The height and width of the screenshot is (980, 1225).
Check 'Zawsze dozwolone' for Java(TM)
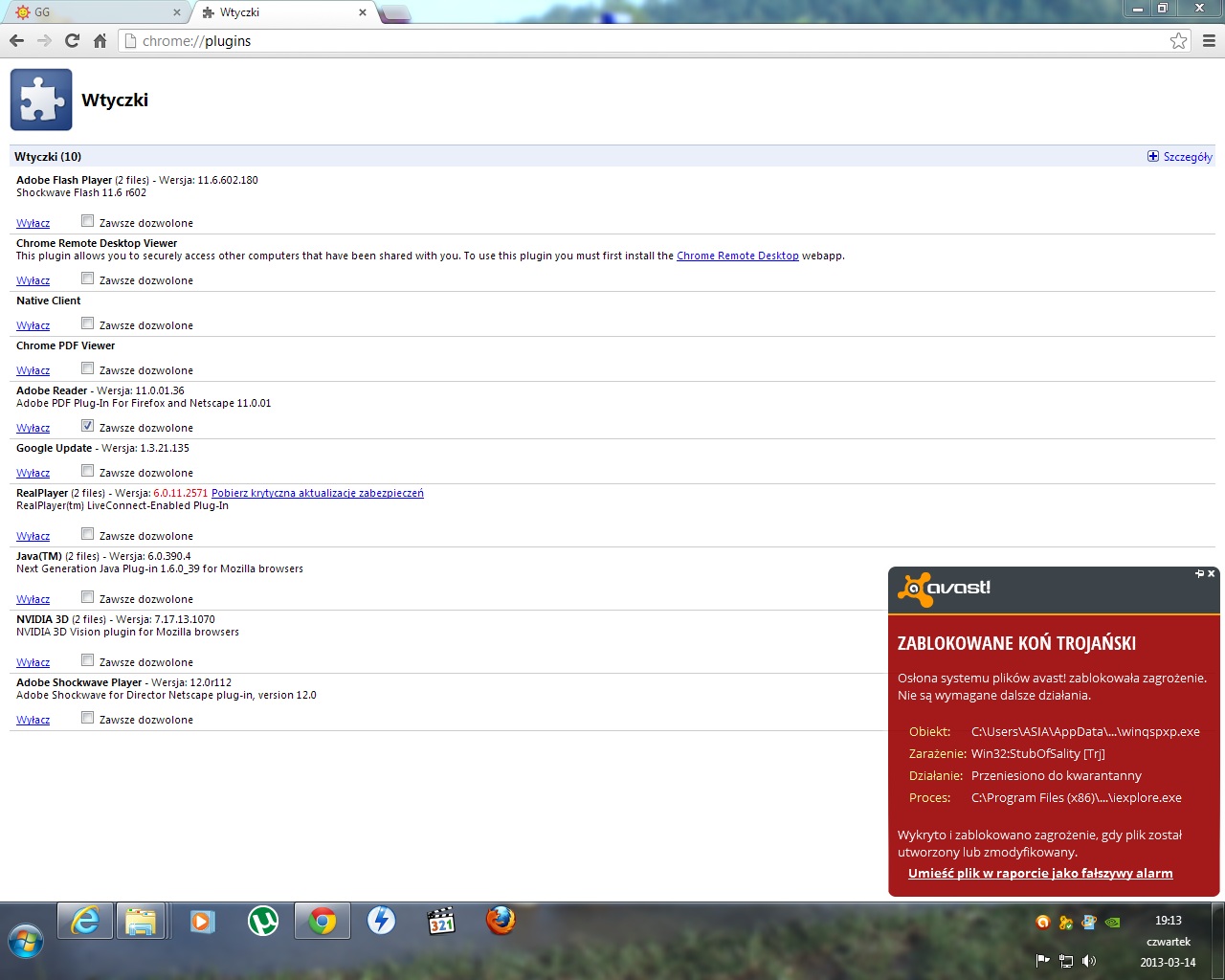point(87,597)
